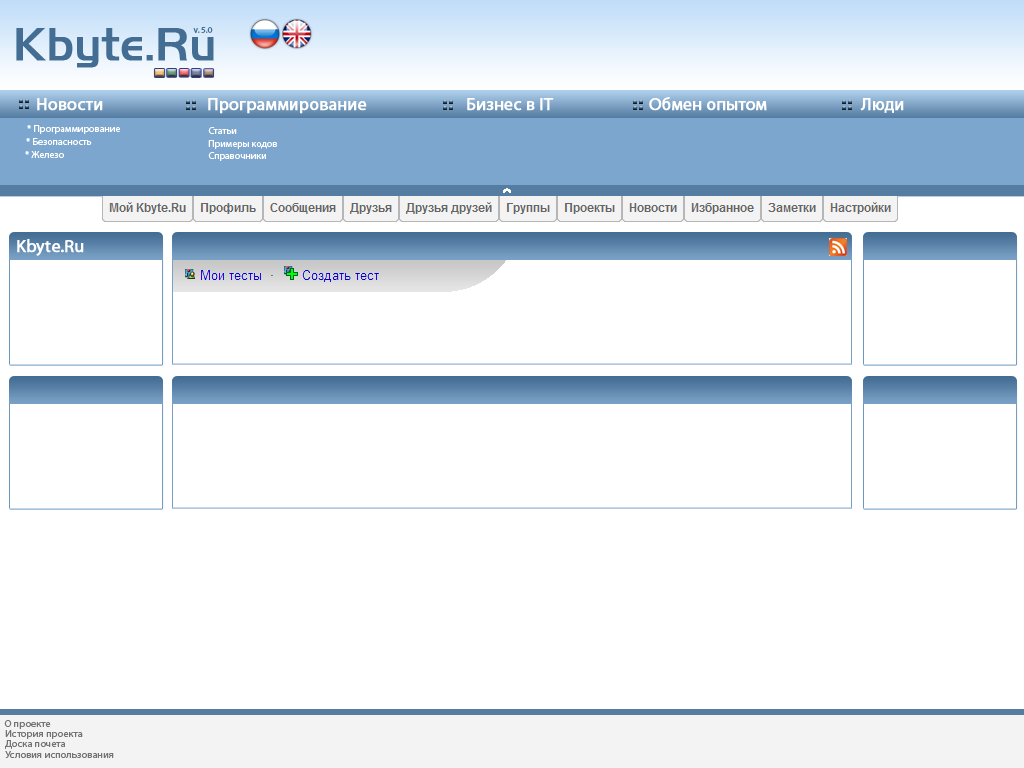Pick the yellow theme color swatch
1024x768 pixels.
click(x=159, y=73)
